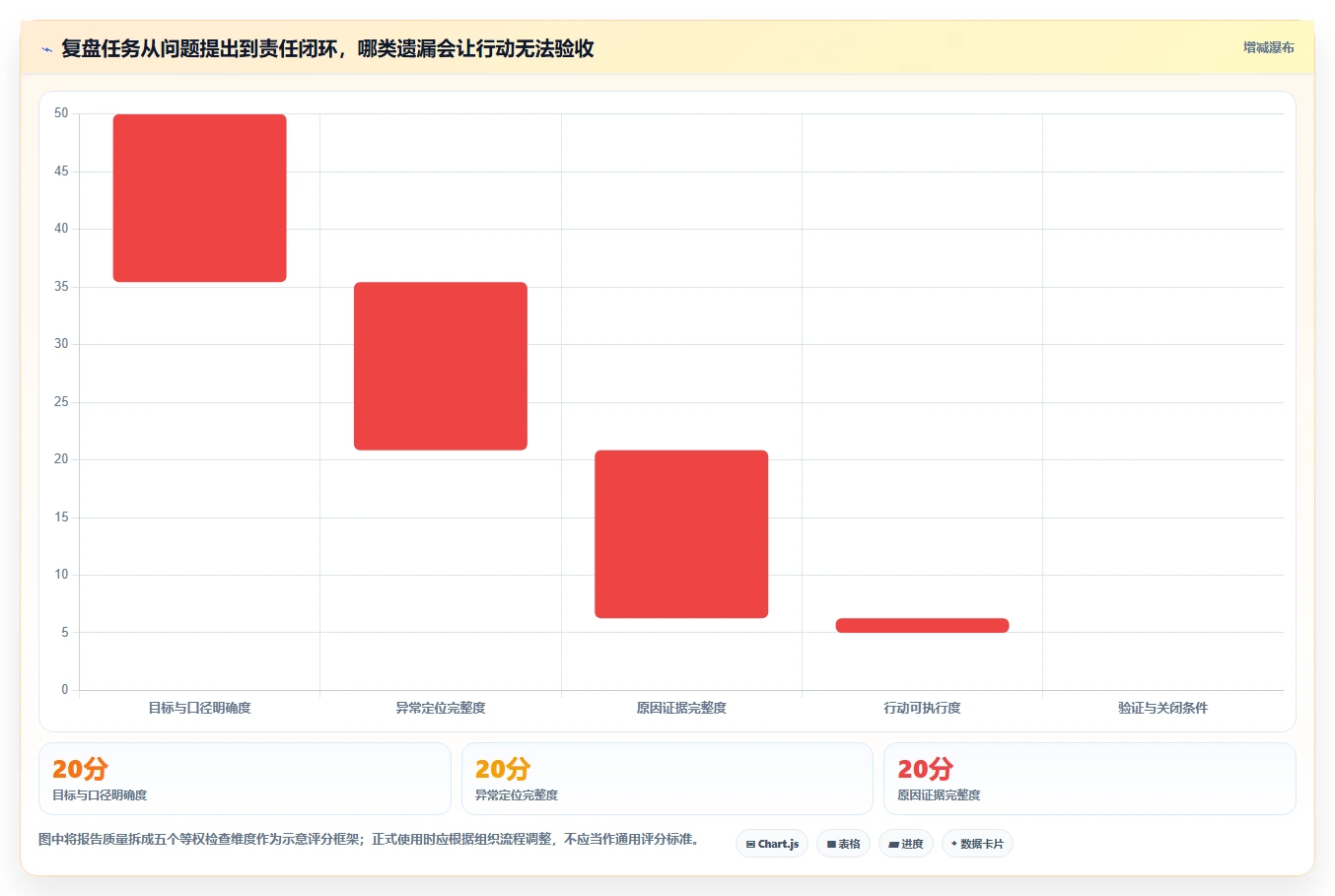Image resolution: width=1335 pixels, height=896 pixels.
Task: Select the red bar for 原因证据完整度
Action: 681,534
